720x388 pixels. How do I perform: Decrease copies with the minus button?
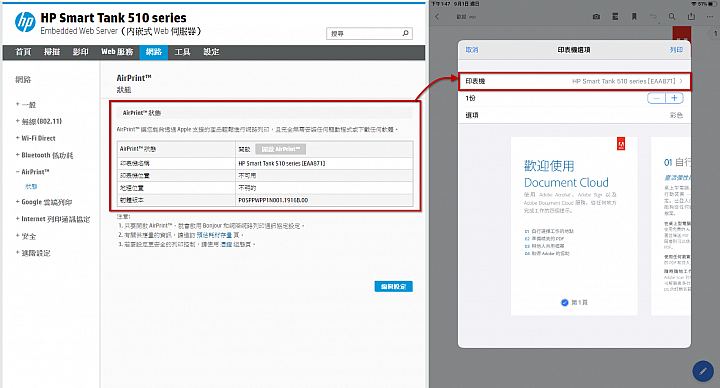(656, 98)
